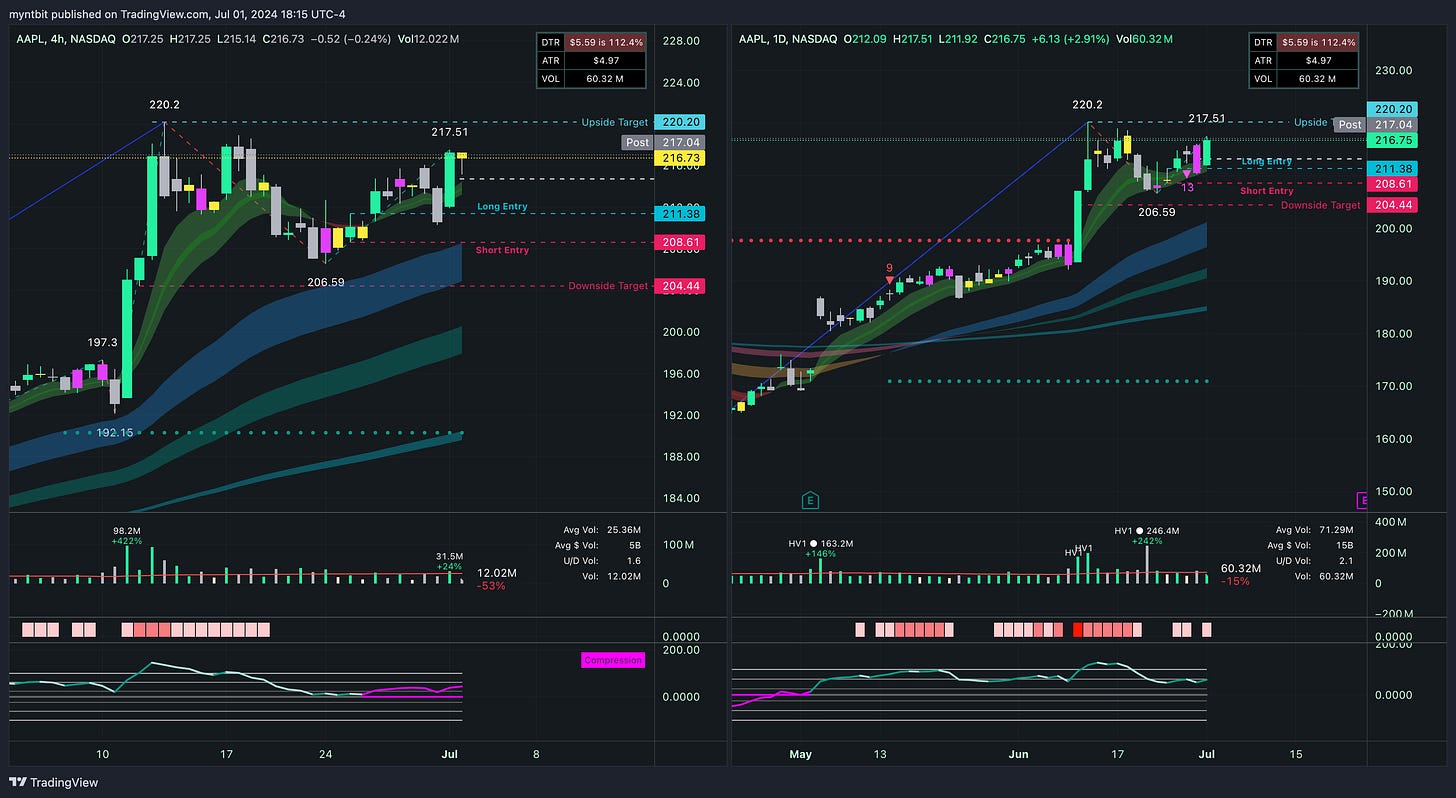The height and width of the screenshot is (798, 1456).
Task: Click the 24 date label on 4h time axis
Action: coord(324,754)
